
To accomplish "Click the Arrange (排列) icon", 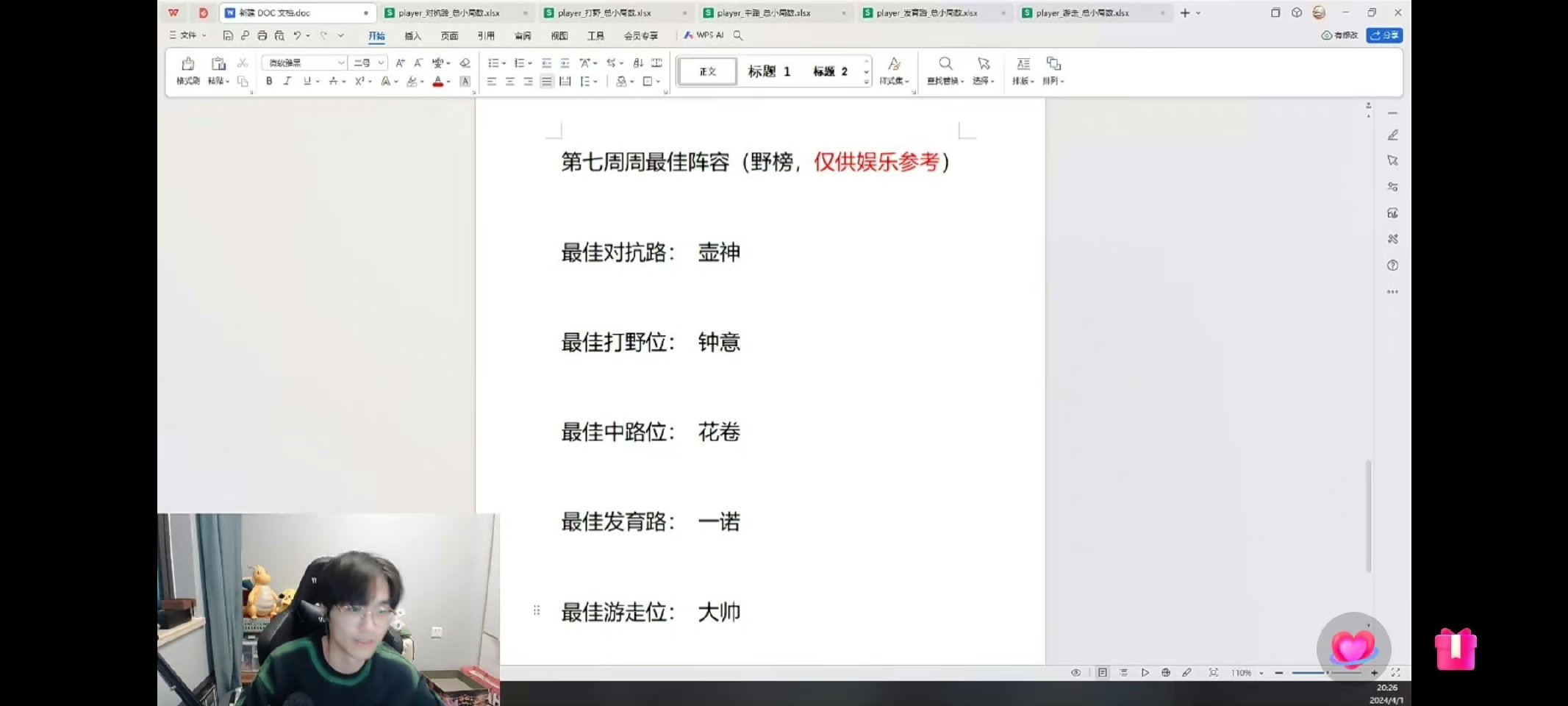I will [1053, 64].
